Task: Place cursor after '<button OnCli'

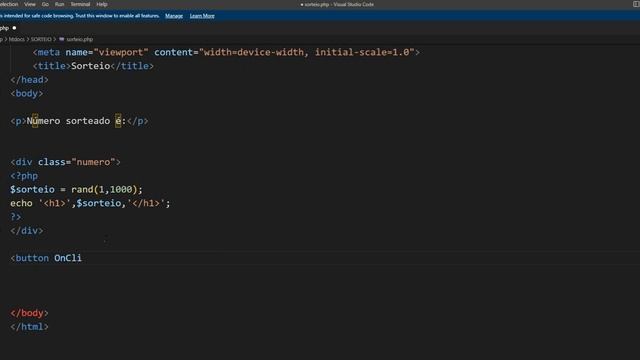Action: coord(82,258)
